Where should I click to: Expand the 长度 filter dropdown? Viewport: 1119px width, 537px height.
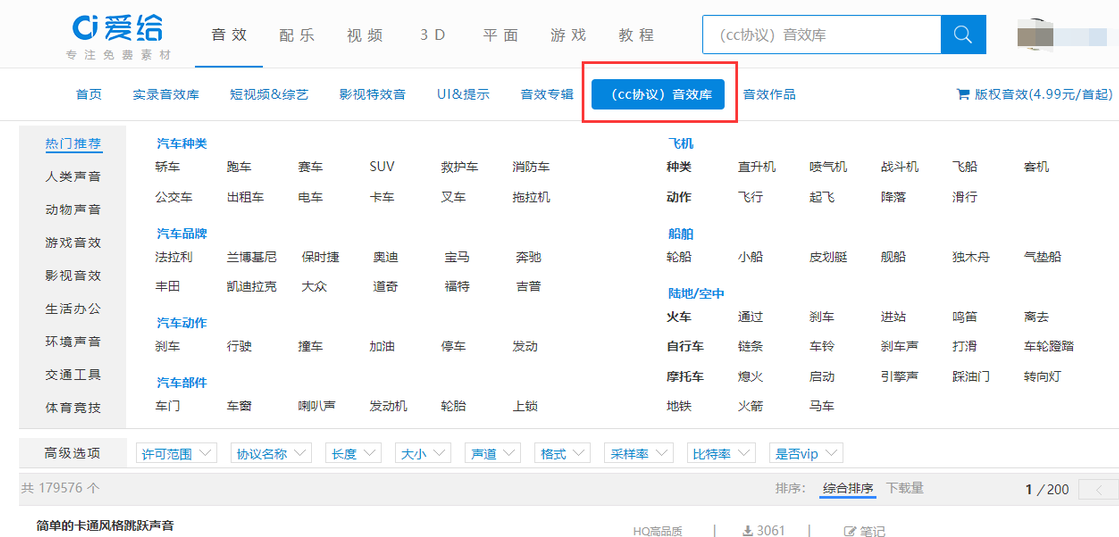point(353,453)
